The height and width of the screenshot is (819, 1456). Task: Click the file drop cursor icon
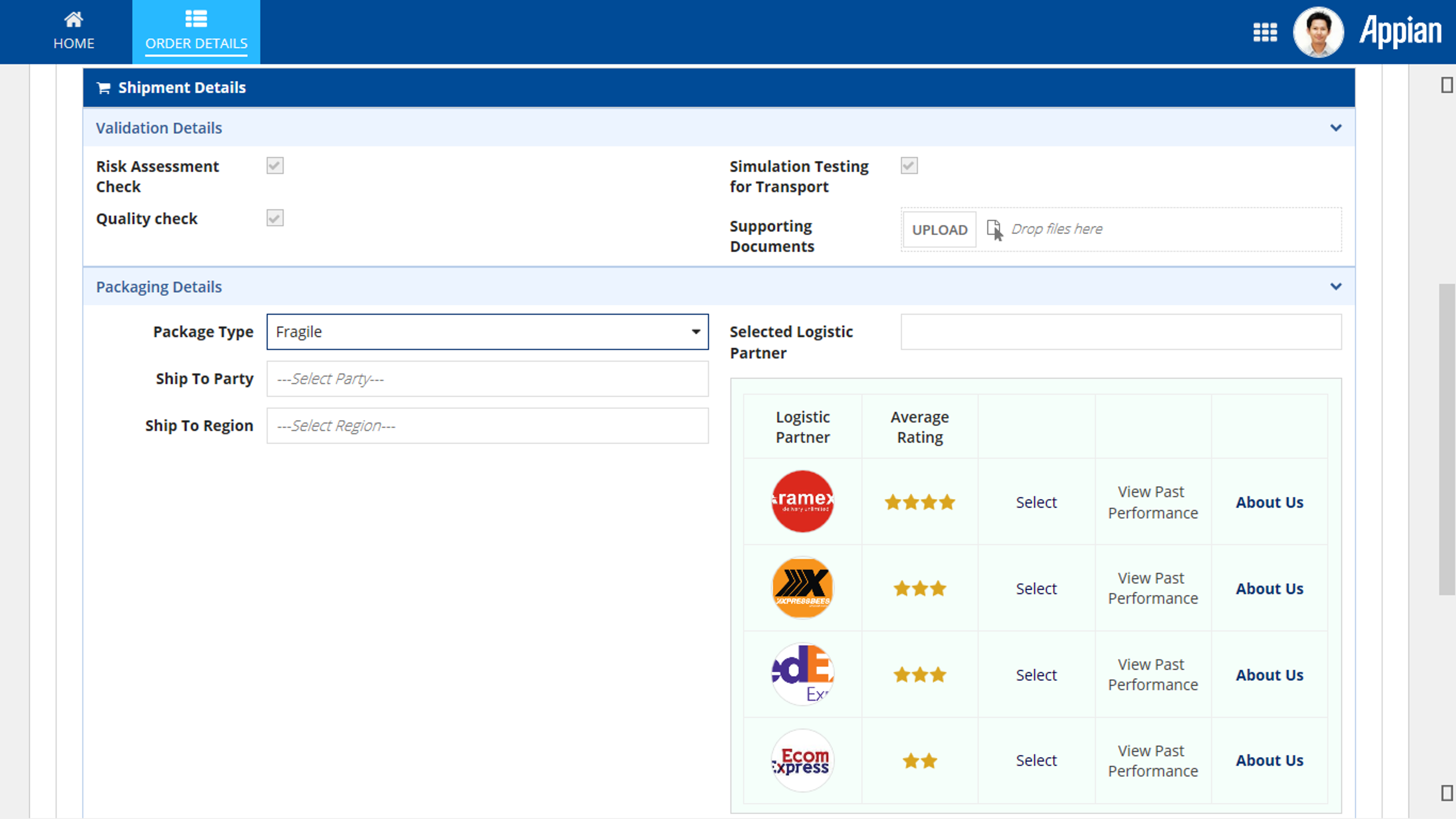point(995,230)
